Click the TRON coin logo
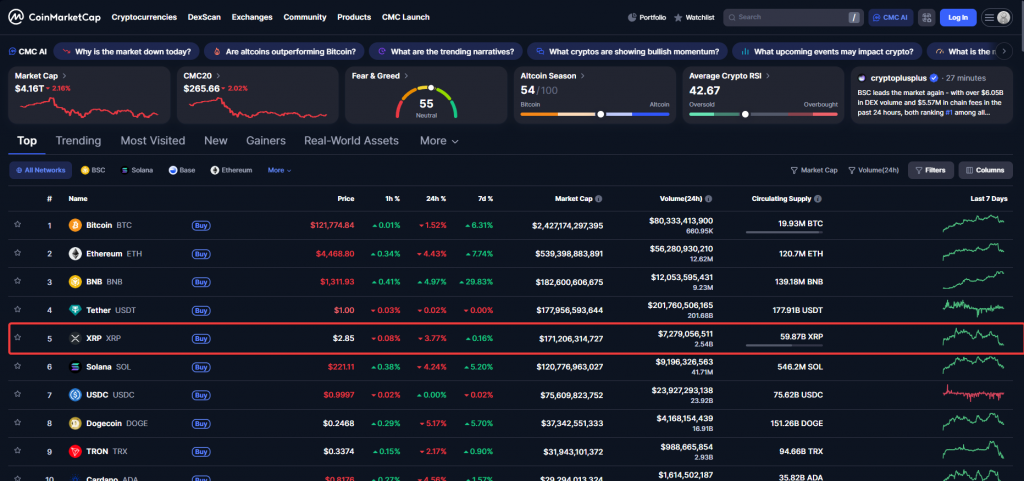Image resolution: width=1024 pixels, height=481 pixels. click(x=74, y=451)
